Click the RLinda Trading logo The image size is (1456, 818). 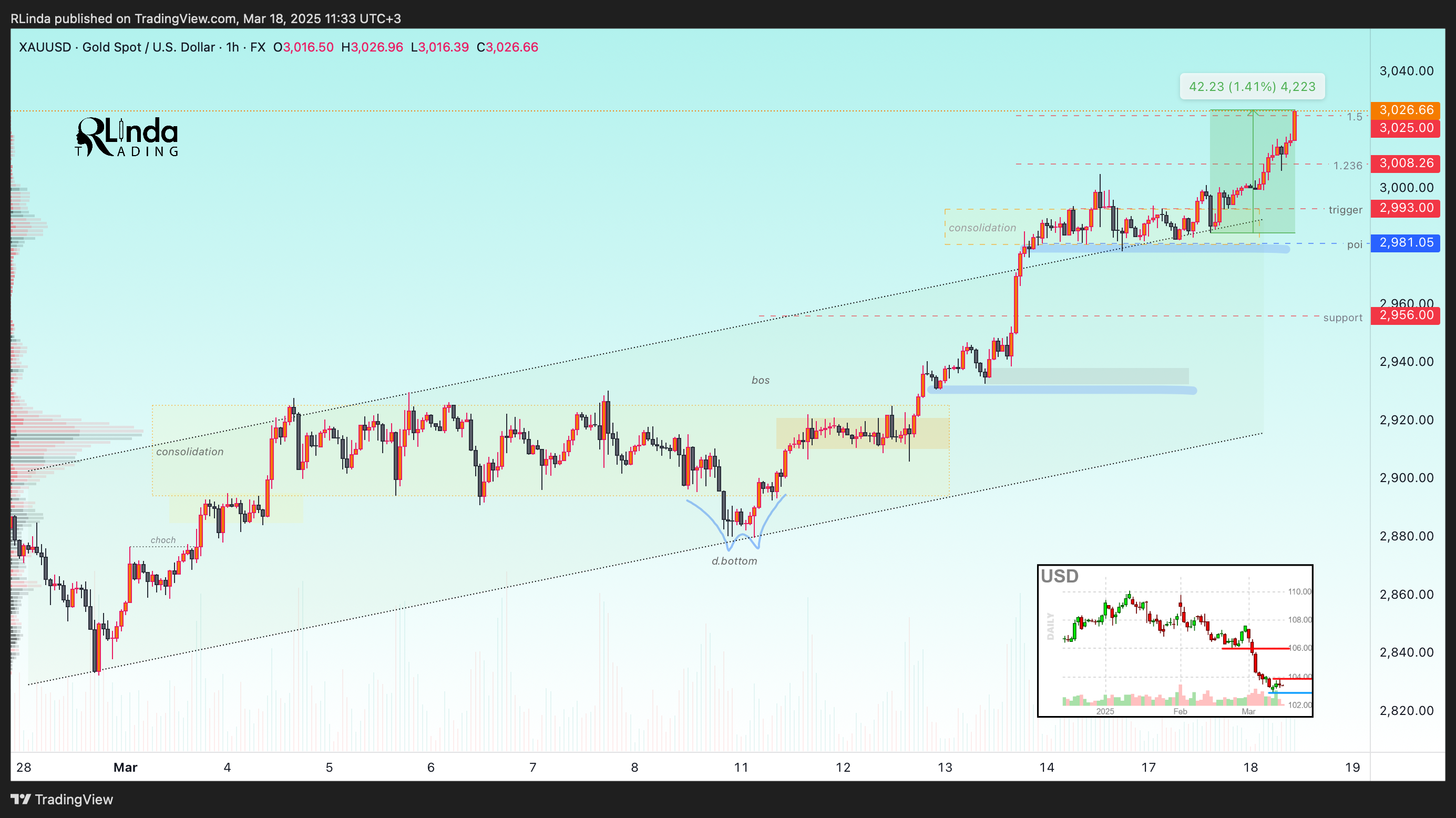pos(127,136)
